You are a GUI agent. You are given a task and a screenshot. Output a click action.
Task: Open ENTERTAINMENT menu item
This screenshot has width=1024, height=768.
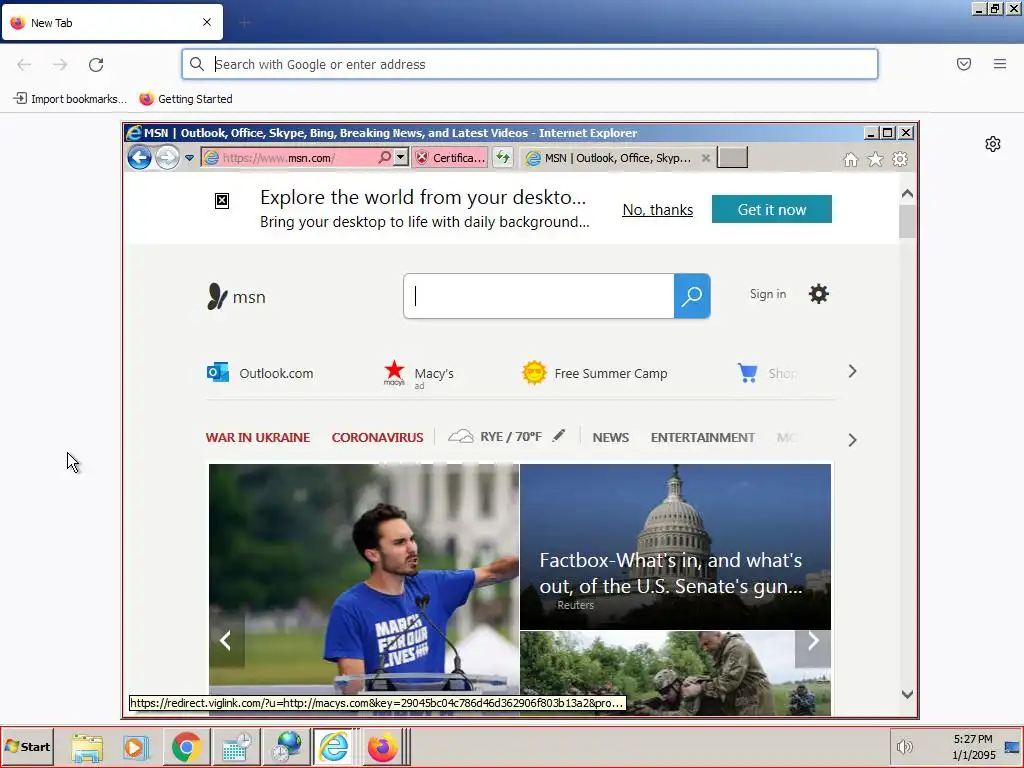(x=703, y=438)
